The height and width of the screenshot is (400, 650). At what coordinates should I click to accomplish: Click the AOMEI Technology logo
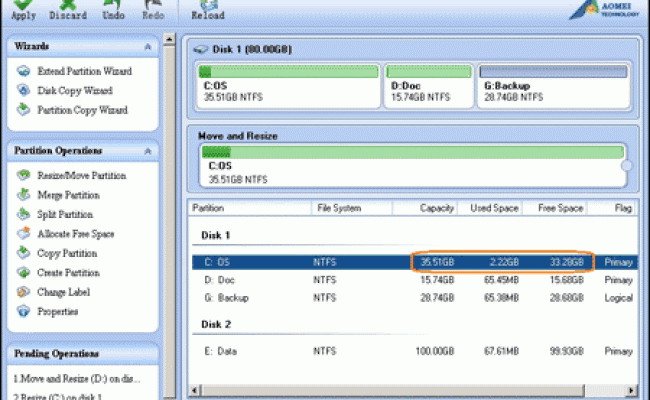[x=604, y=10]
